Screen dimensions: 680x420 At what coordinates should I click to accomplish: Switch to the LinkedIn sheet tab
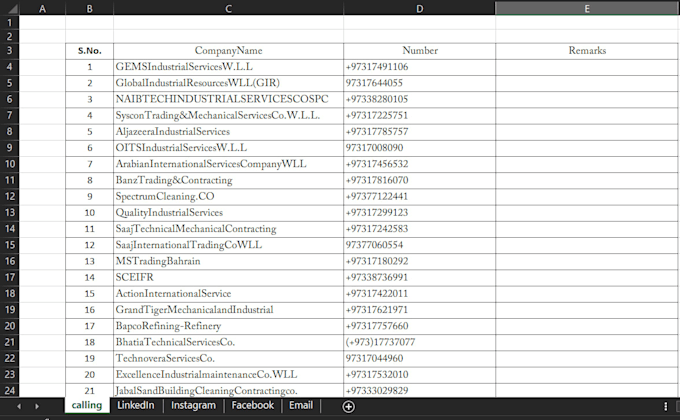pos(135,405)
